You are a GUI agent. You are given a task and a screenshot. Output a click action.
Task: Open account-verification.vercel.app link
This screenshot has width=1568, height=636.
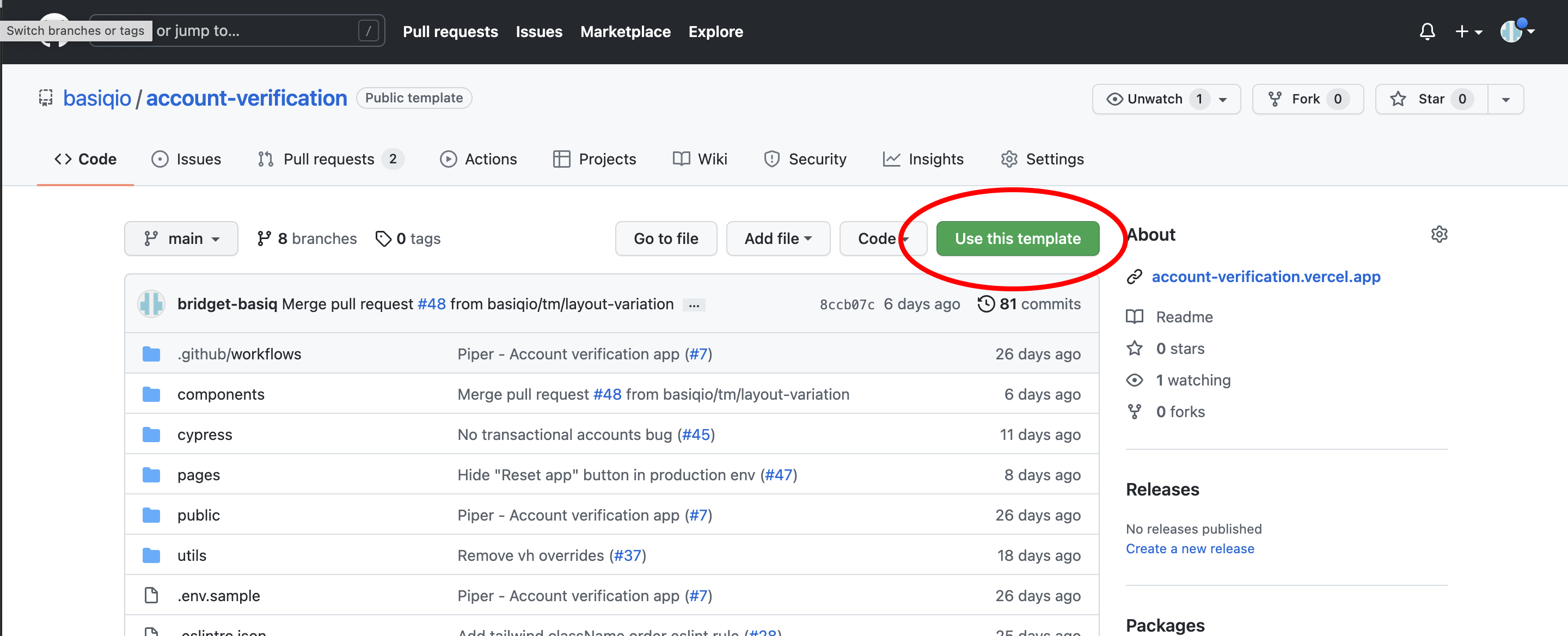pos(1265,277)
